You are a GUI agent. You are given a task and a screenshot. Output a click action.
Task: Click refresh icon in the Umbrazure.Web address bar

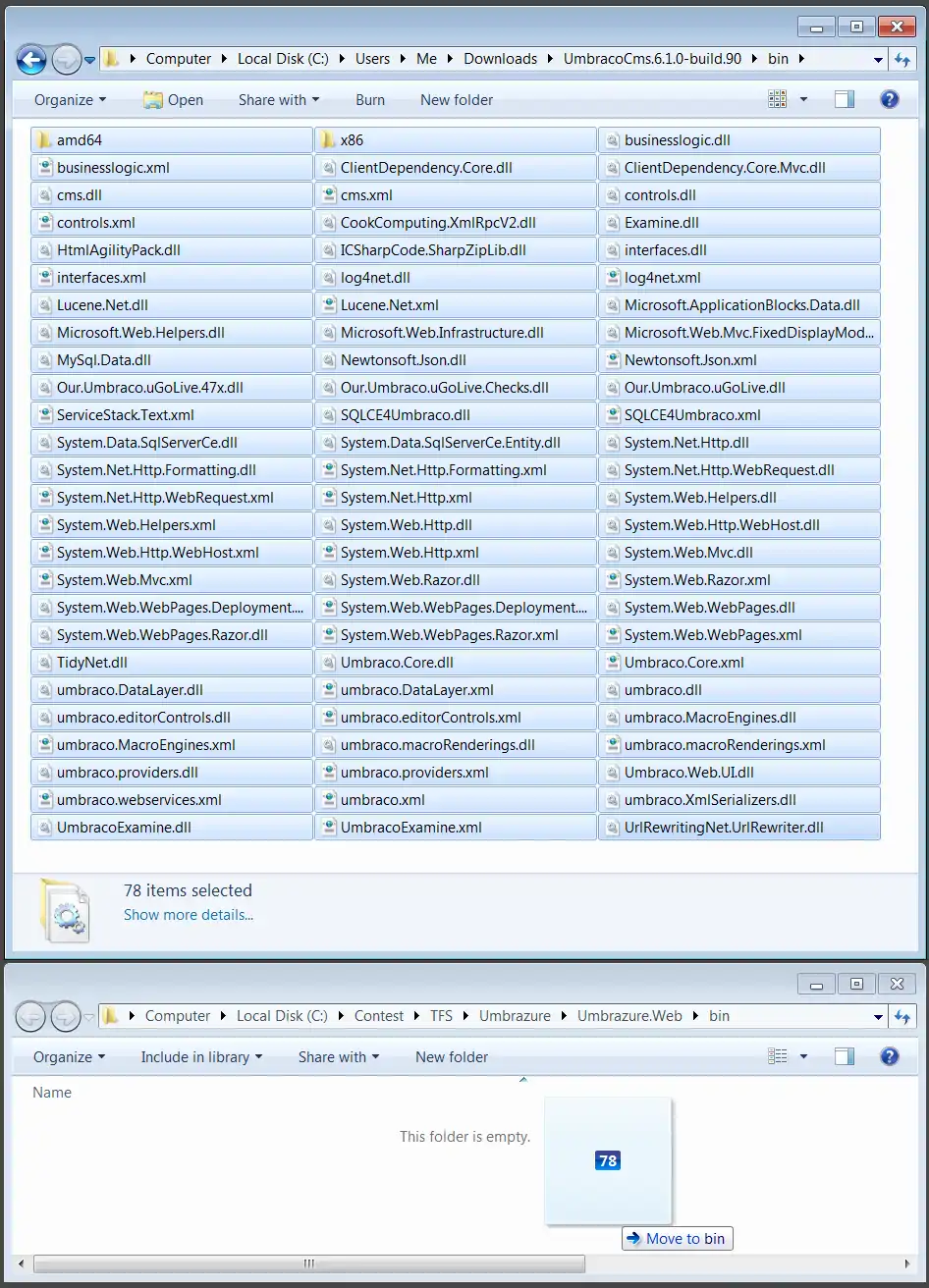coord(902,1016)
